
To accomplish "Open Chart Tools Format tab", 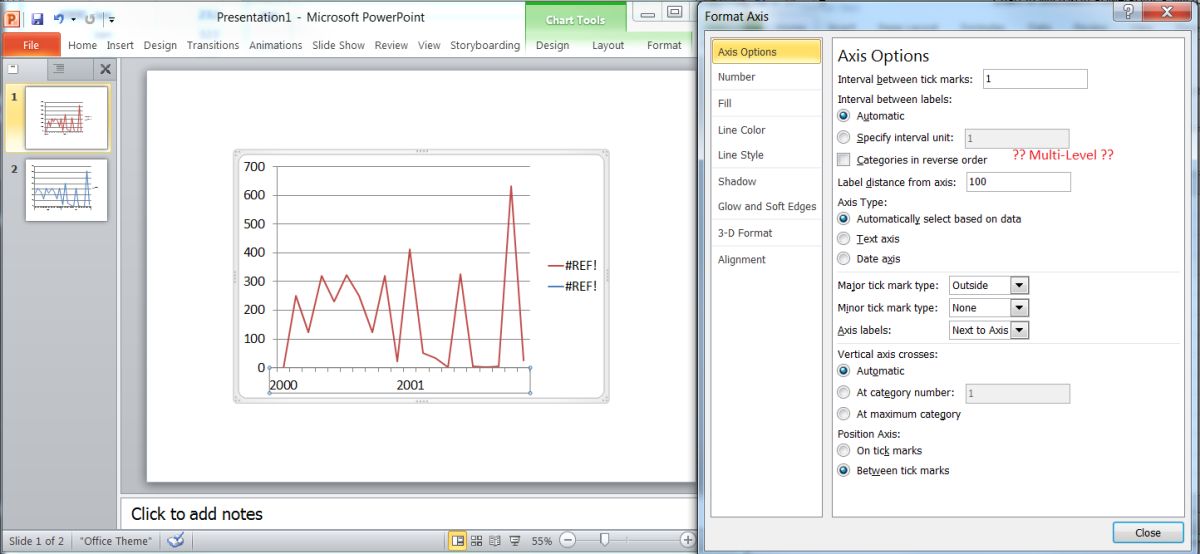I will tap(664, 45).
